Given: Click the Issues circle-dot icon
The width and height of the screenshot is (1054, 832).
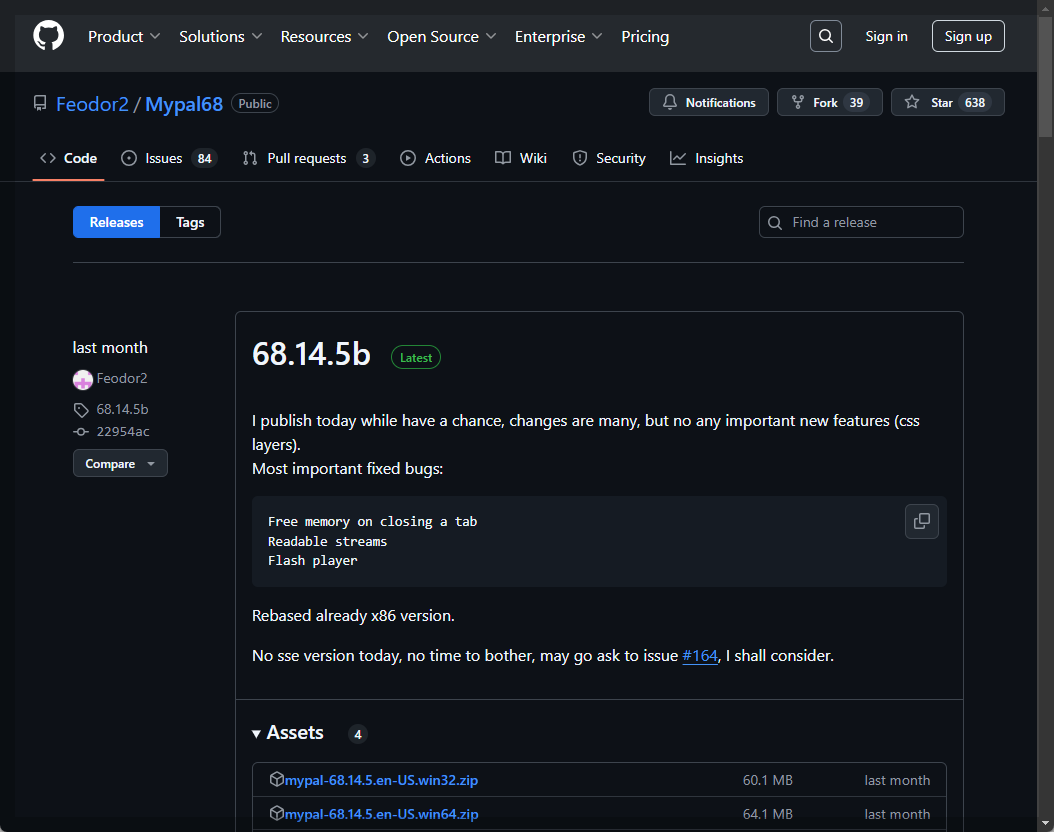Looking at the screenshot, I should tap(128, 159).
